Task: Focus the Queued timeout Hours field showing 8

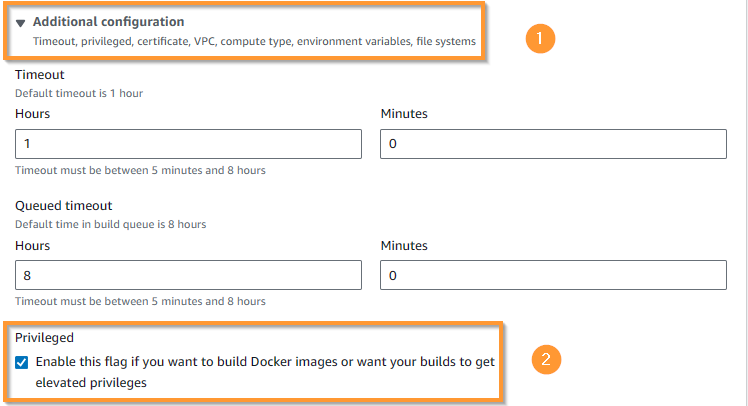Action: tap(188, 275)
